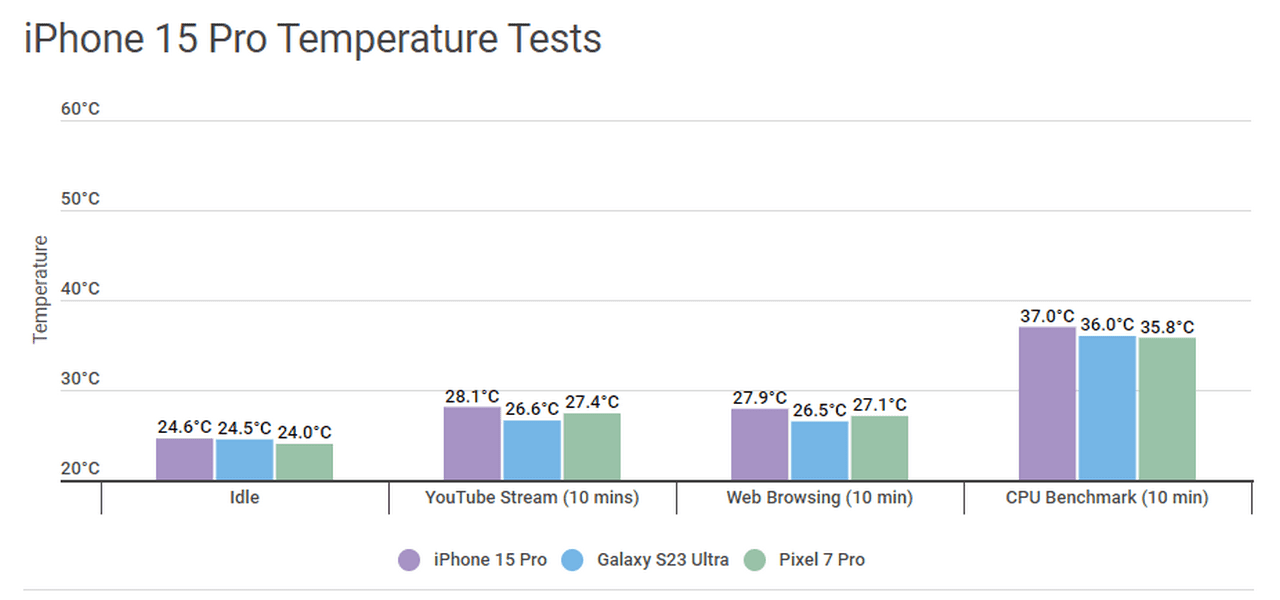The height and width of the screenshot is (600, 1280).
Task: Click the blue Galaxy S23 Ultra legend dot
Action: click(573, 560)
